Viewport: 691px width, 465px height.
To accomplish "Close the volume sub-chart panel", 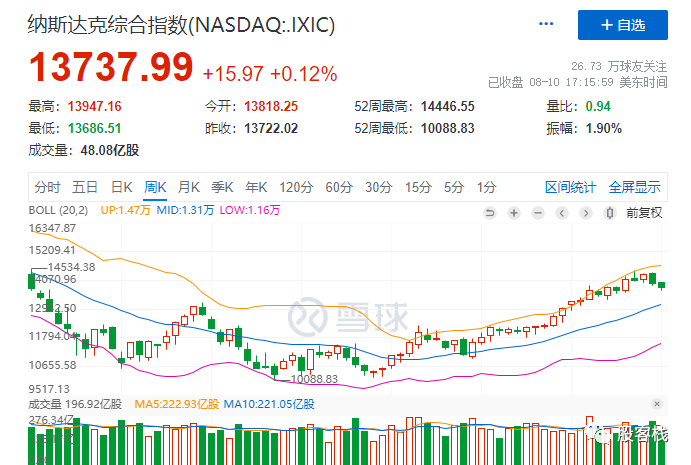I will pos(657,404).
